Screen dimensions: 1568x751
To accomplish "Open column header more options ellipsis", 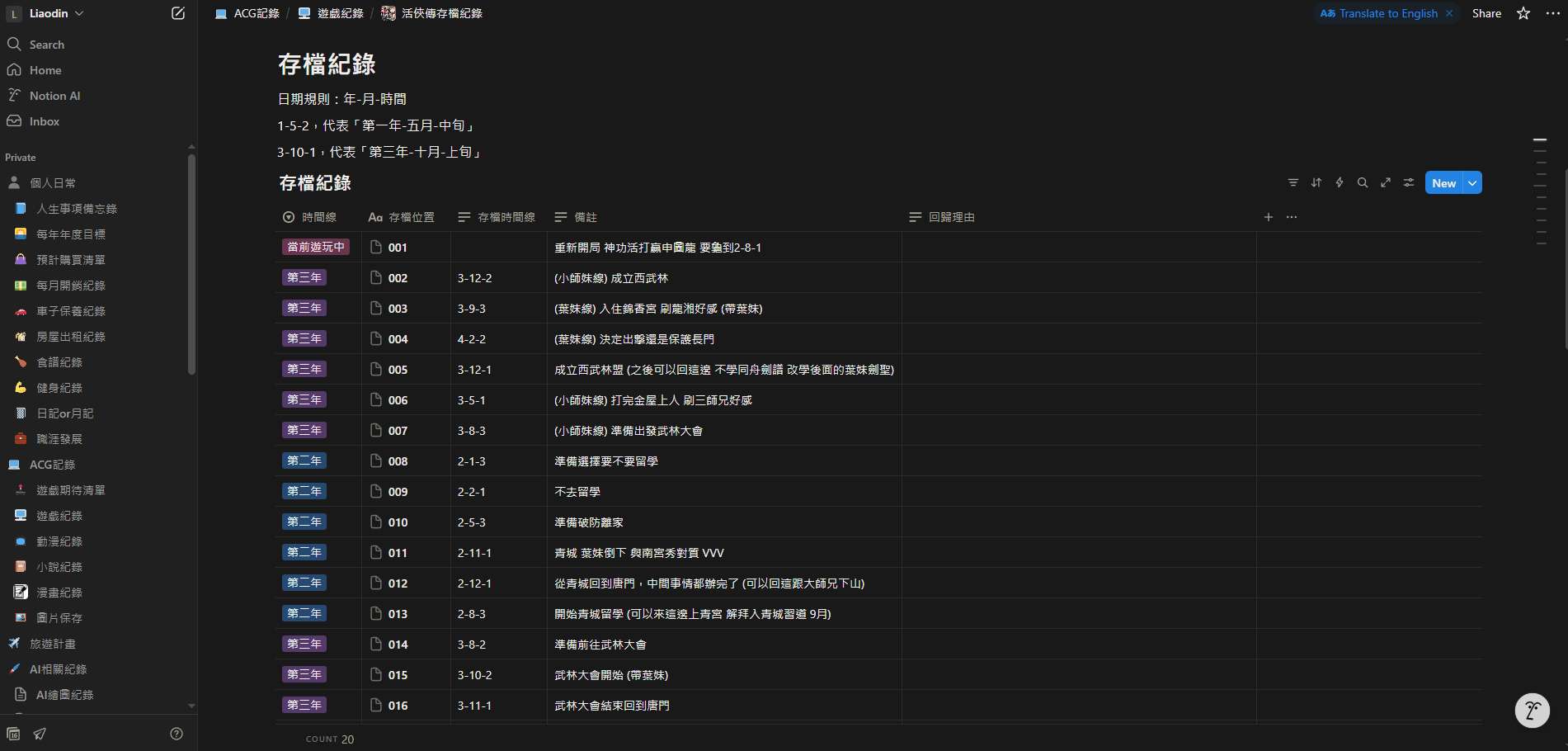I will (1292, 217).
